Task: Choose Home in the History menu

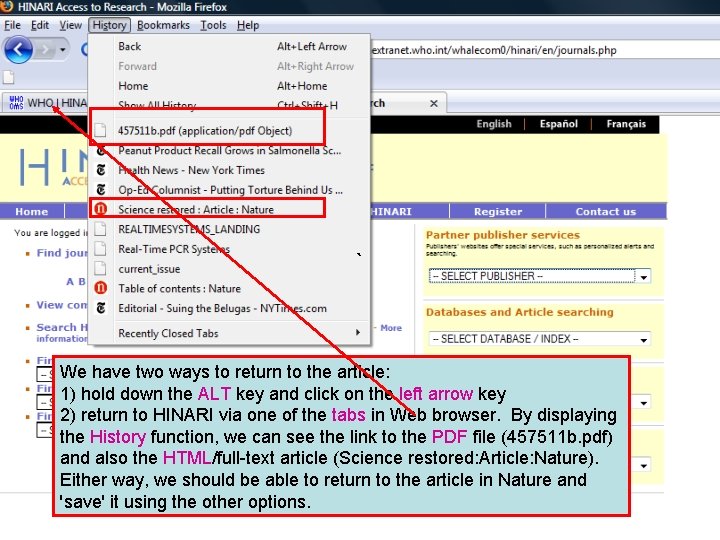Action: [x=229, y=86]
